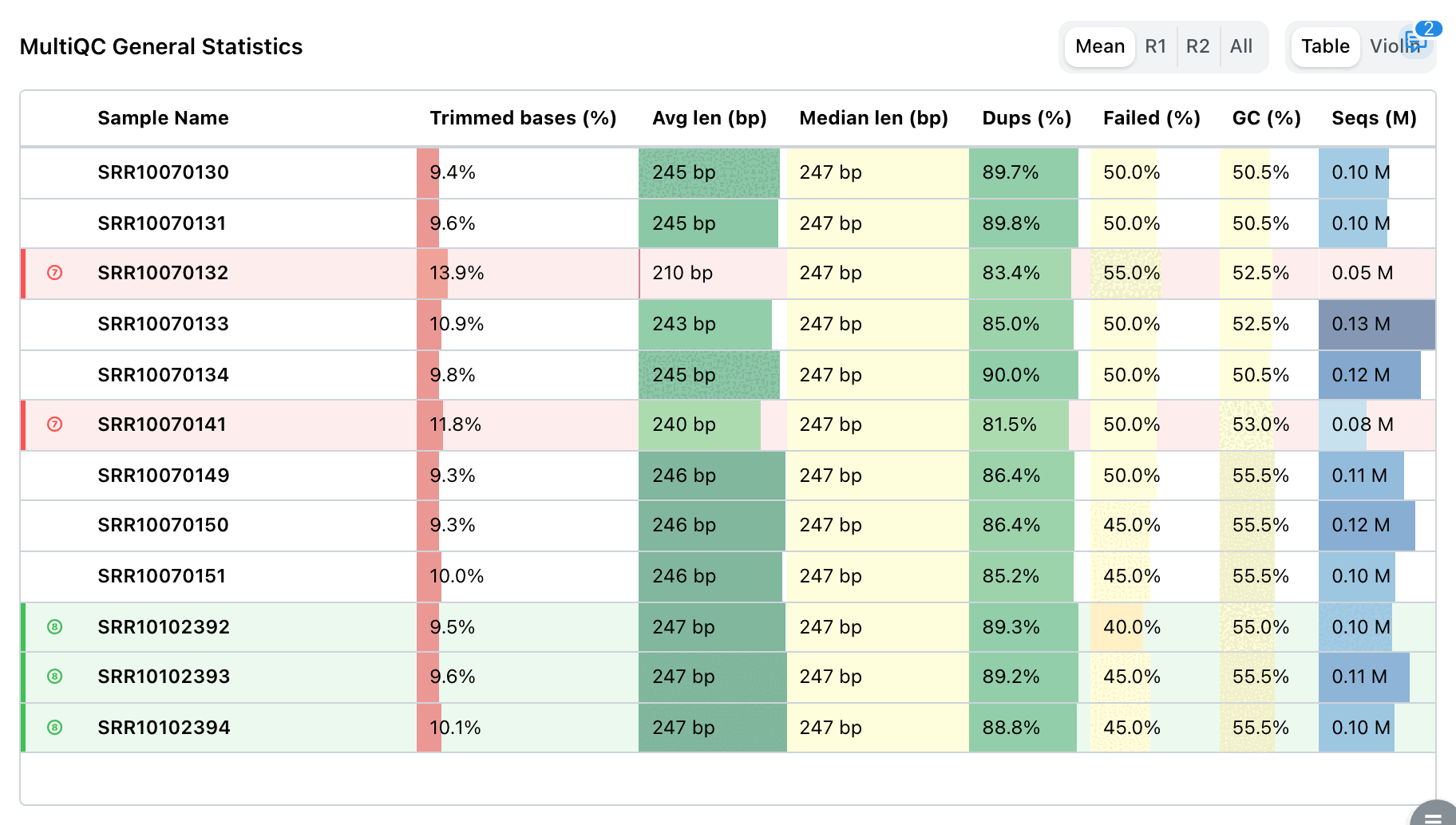This screenshot has width=1456, height=825.
Task: Click sample name SRR10070149
Action: pyautogui.click(x=164, y=476)
